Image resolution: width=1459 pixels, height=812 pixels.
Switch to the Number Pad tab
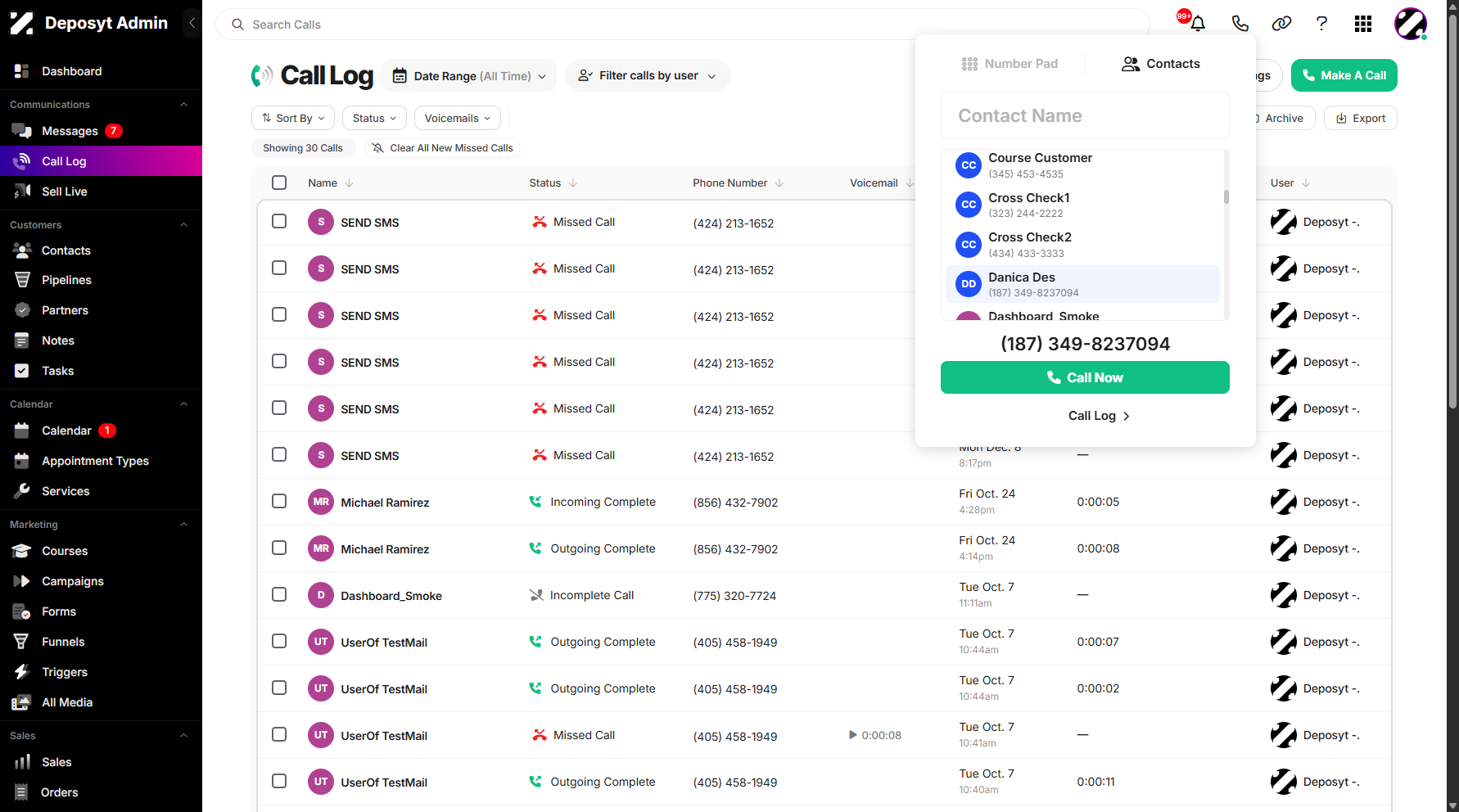click(1010, 64)
